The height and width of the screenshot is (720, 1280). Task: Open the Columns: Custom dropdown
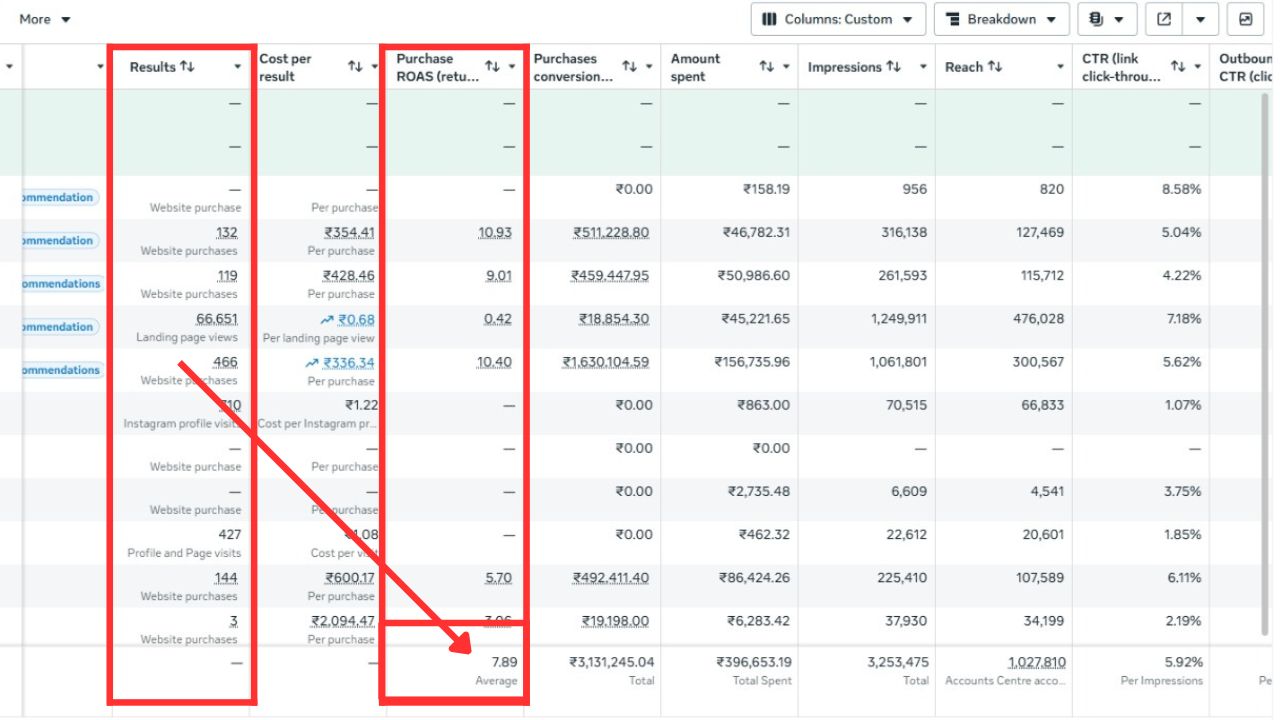[838, 19]
